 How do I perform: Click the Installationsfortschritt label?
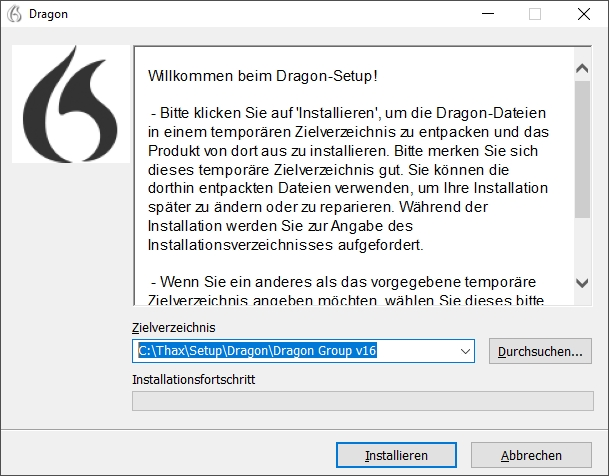193,379
